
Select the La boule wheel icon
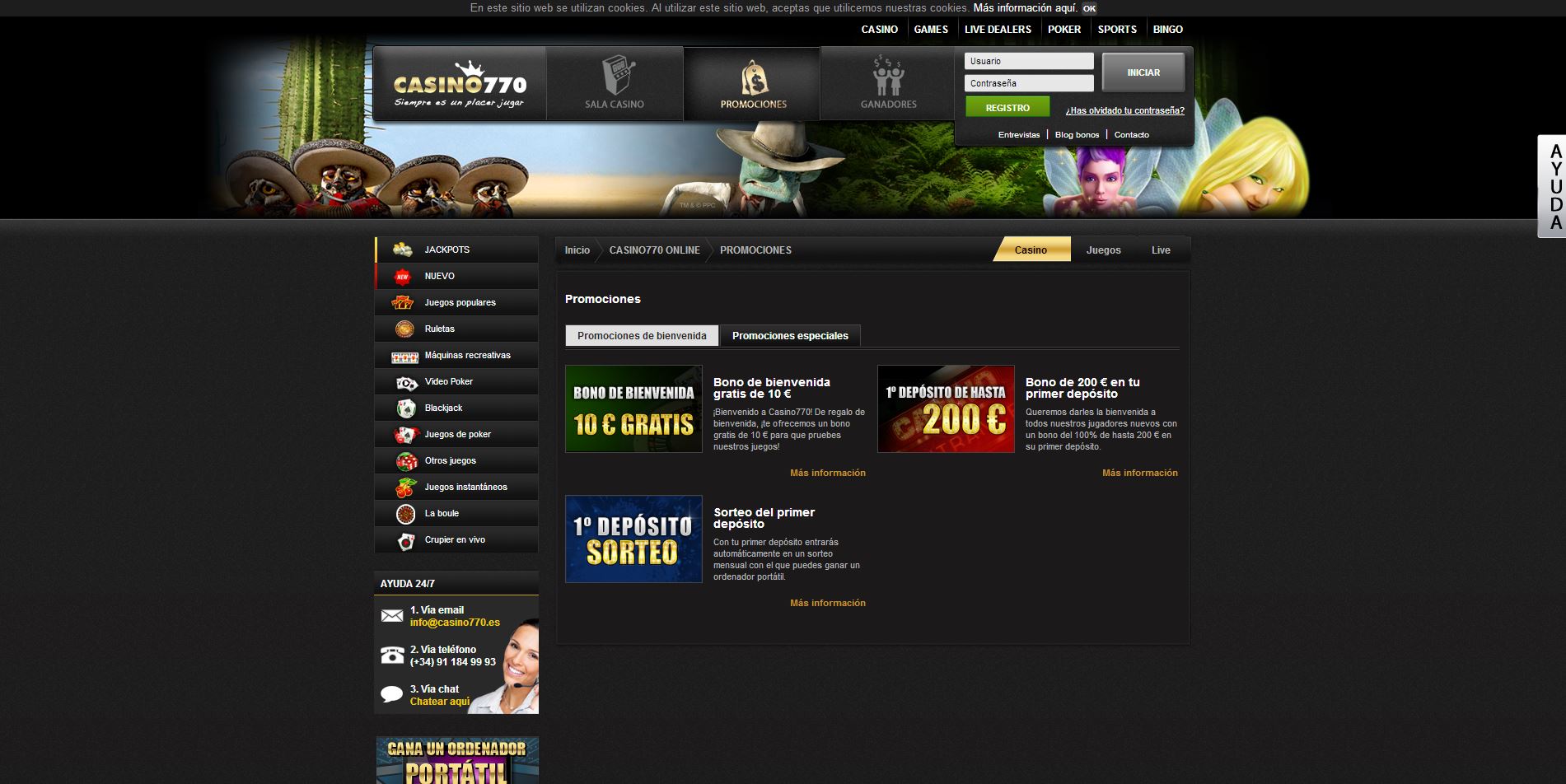coord(404,514)
